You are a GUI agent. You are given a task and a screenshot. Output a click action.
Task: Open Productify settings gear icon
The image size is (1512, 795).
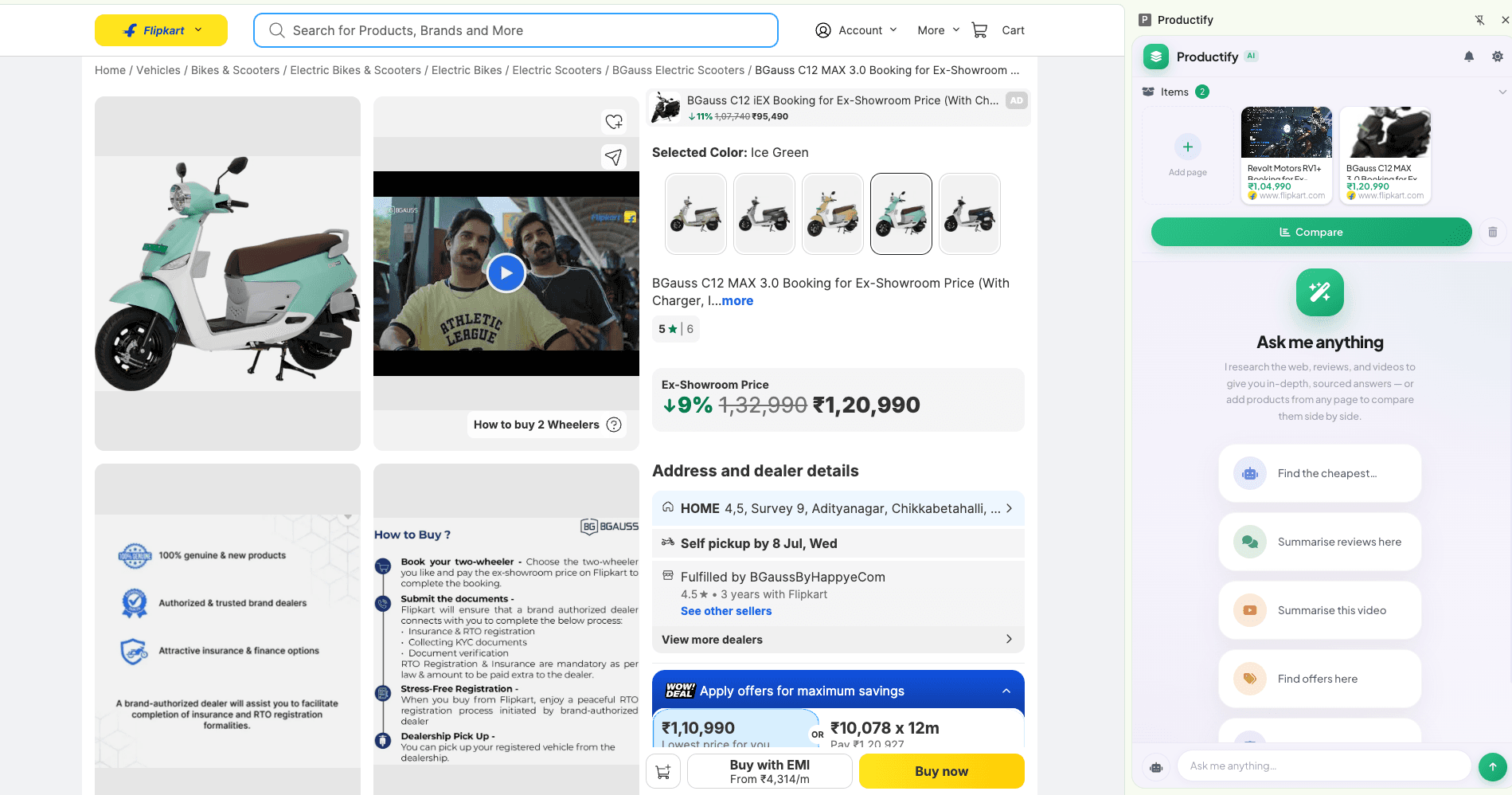(x=1498, y=57)
